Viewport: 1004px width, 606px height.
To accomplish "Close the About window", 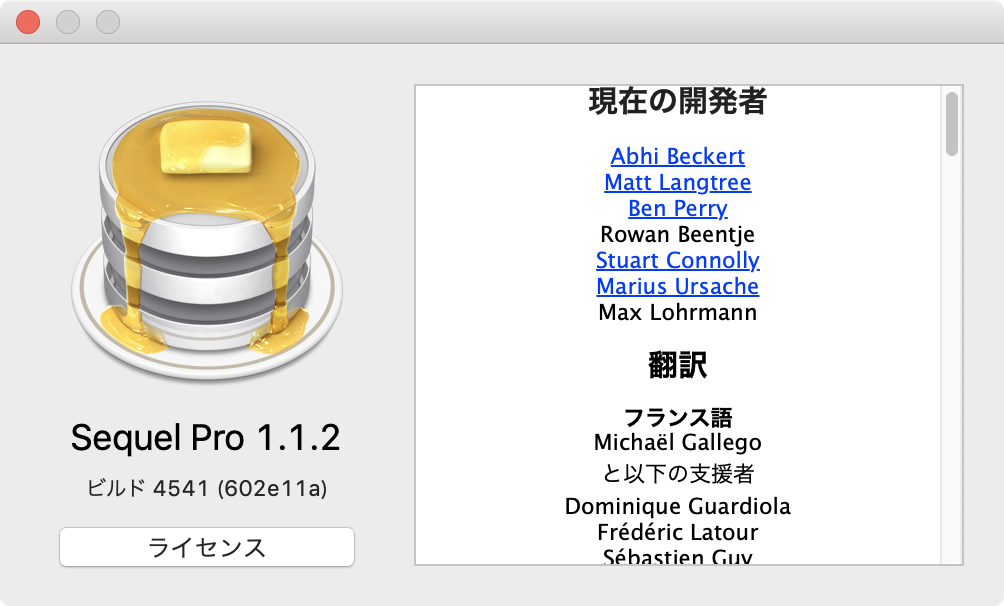I will (x=28, y=20).
